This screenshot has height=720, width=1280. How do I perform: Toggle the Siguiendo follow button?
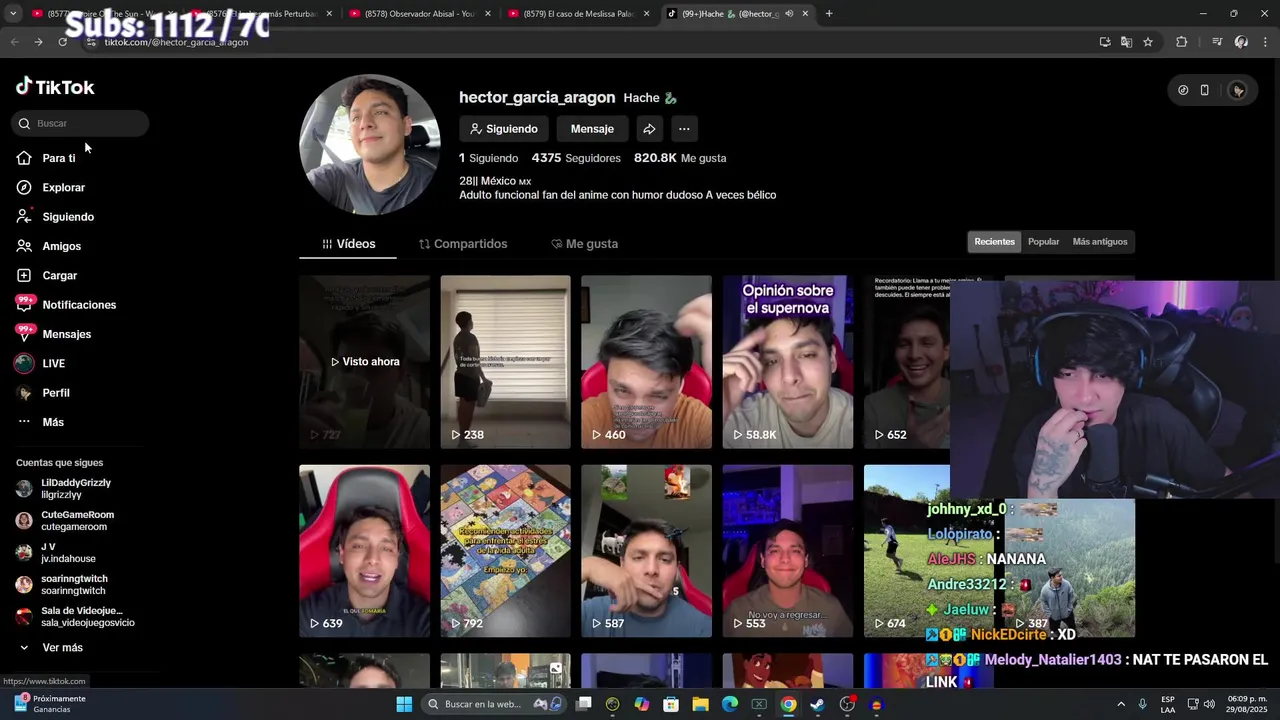click(x=504, y=129)
